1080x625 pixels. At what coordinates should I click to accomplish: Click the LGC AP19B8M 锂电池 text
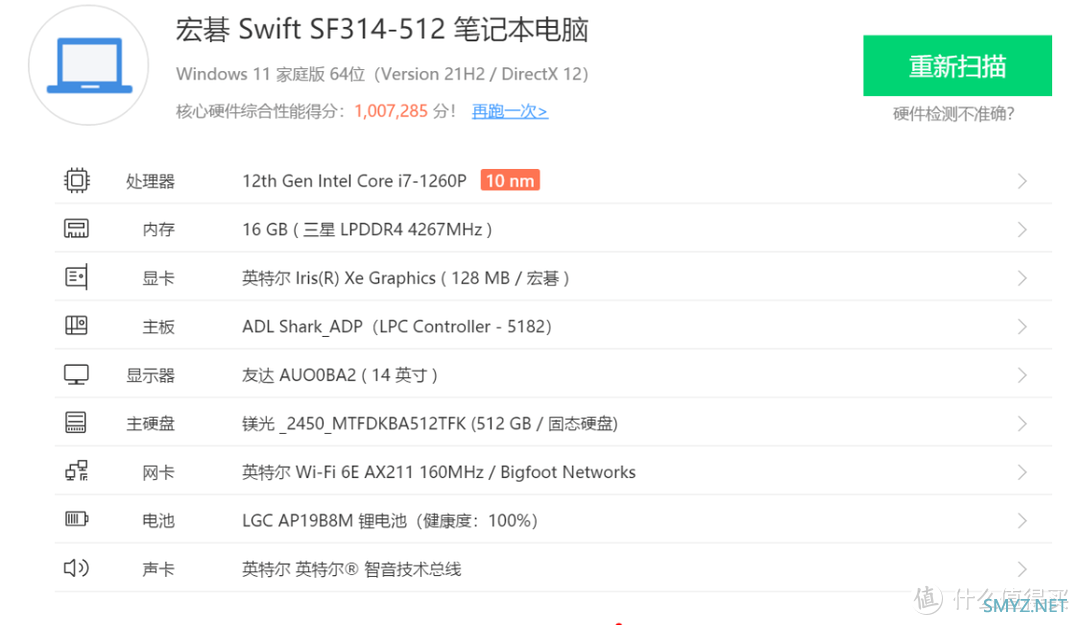[390, 521]
